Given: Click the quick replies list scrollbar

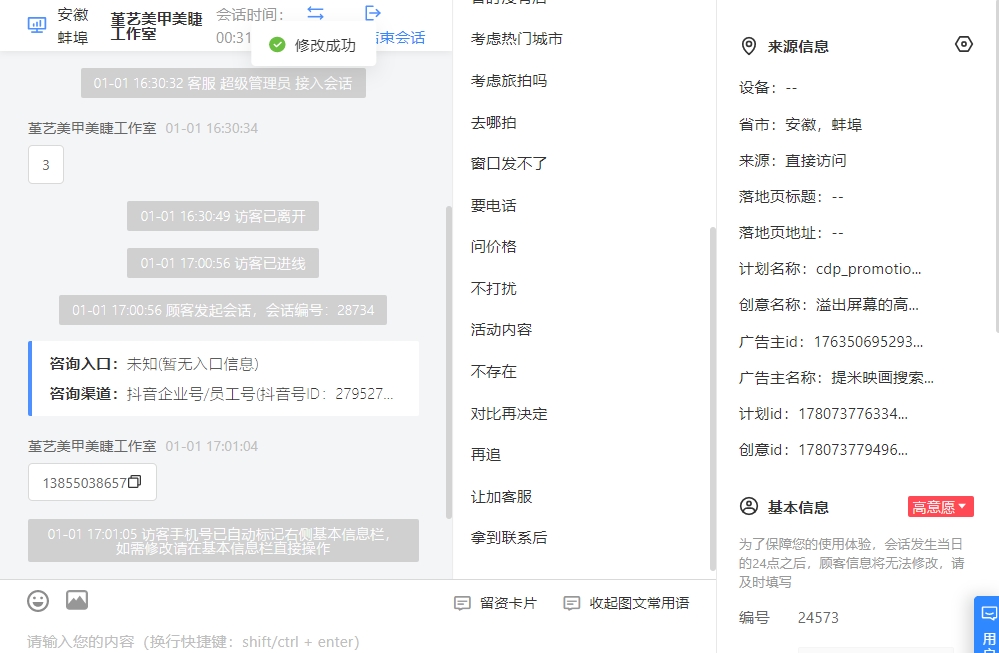Looking at the screenshot, I should click(712, 399).
